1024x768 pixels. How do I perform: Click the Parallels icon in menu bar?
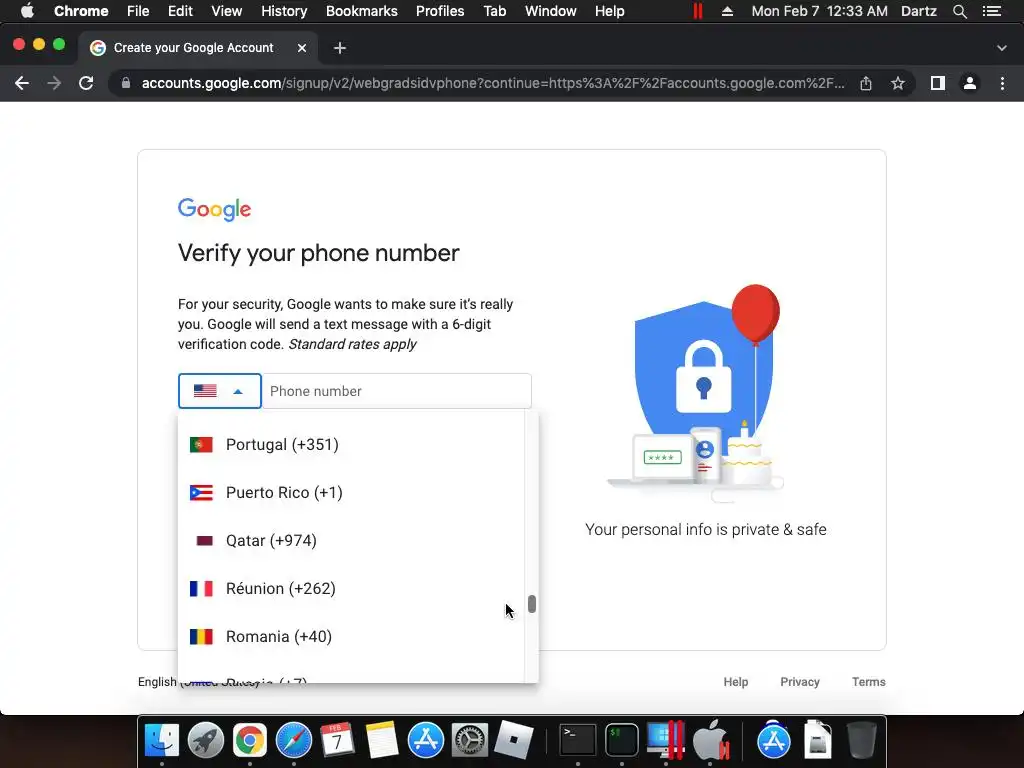[697, 11]
